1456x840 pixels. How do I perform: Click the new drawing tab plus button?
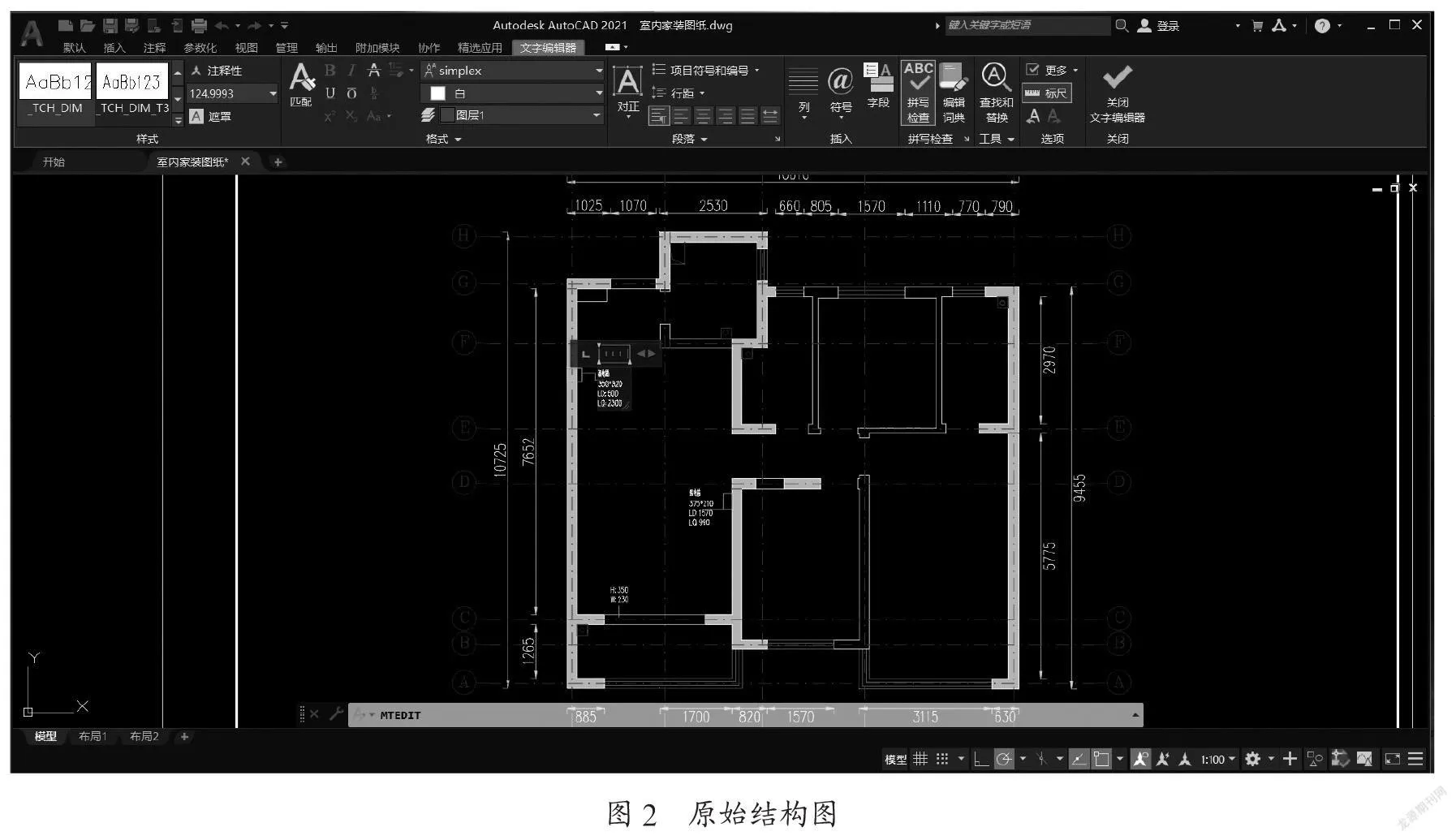click(278, 162)
